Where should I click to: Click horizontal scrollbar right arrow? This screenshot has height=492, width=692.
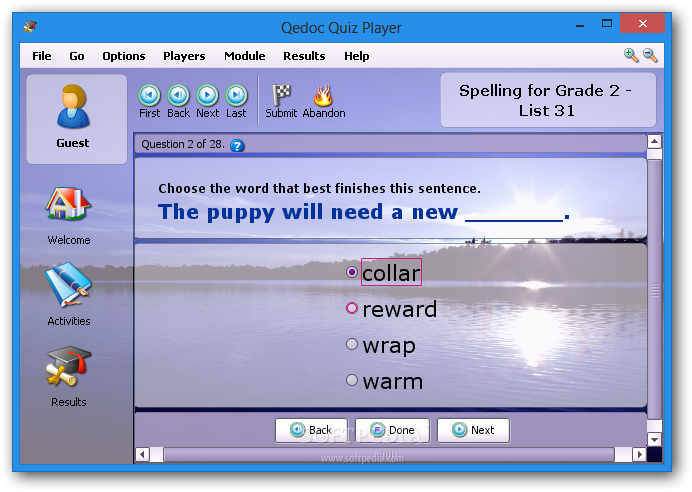pyautogui.click(x=639, y=454)
